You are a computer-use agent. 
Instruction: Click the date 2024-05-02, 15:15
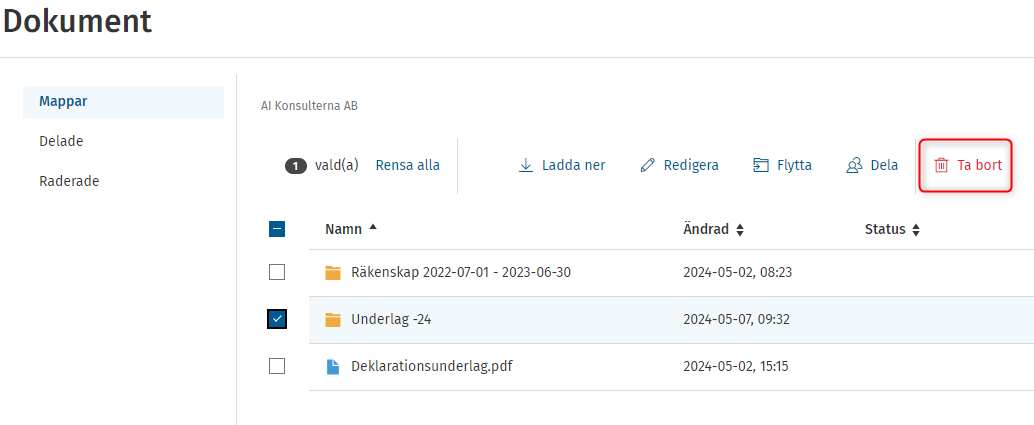click(736, 366)
